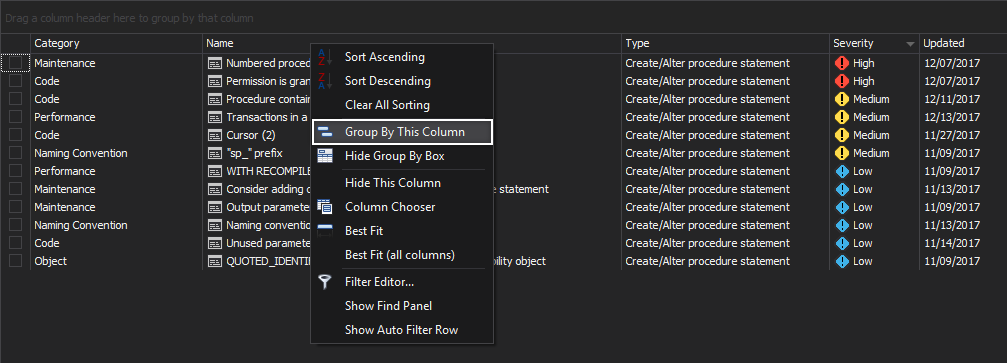Select Hide This Column

click(402, 182)
